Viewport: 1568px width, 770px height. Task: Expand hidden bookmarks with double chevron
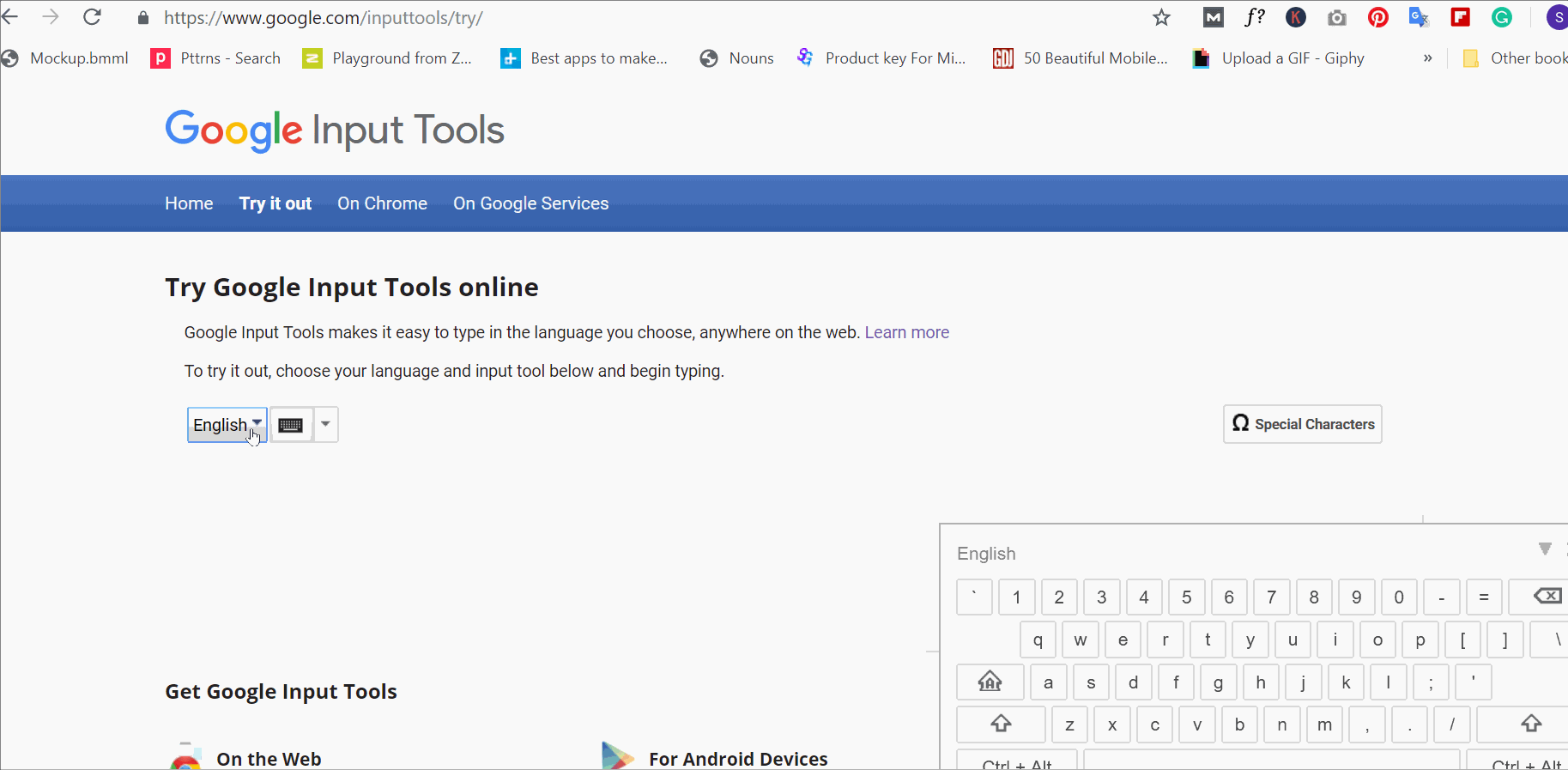(1427, 58)
